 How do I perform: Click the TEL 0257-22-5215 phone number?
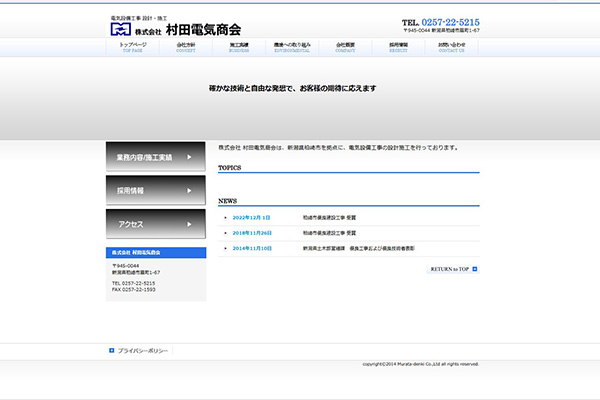coord(441,22)
